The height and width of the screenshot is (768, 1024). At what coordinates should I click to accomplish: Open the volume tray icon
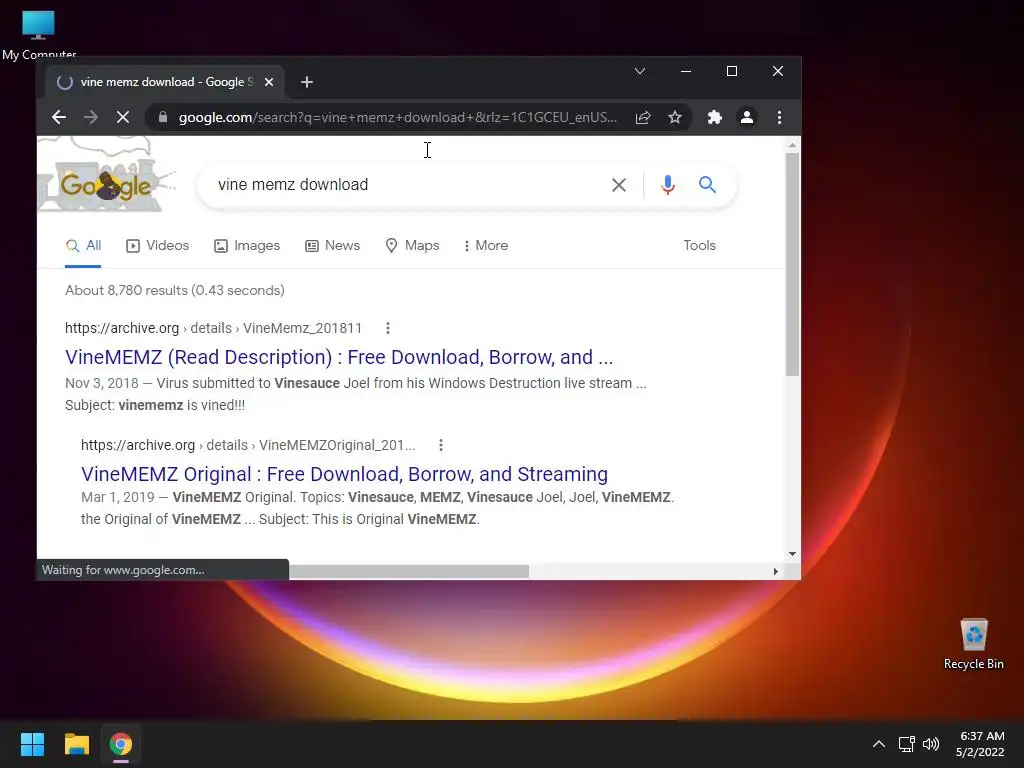pos(931,744)
